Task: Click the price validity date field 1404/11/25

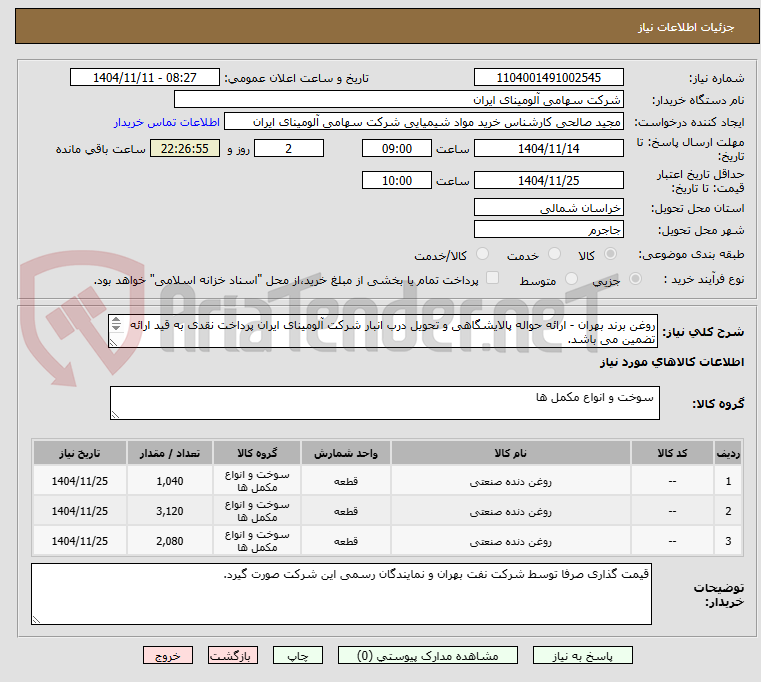Action: coord(548,181)
